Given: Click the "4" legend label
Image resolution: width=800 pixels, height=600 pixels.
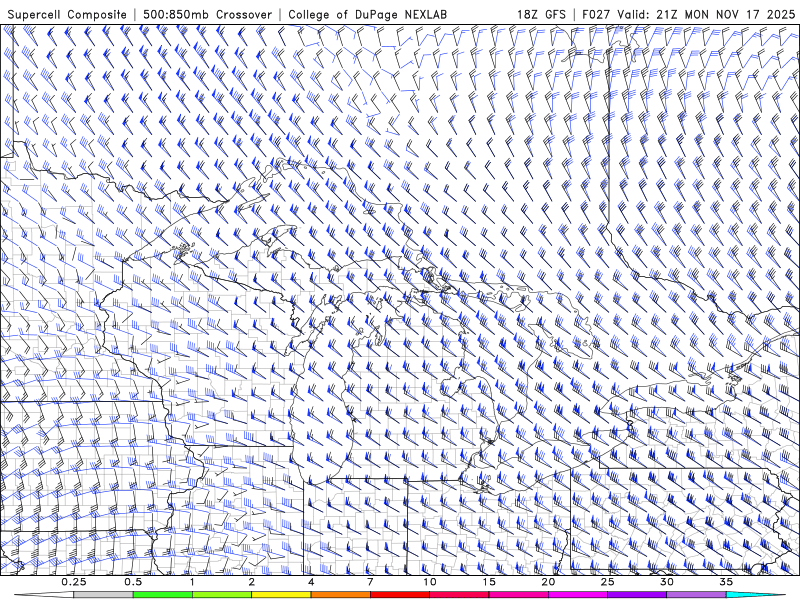Looking at the screenshot, I should click(311, 582).
